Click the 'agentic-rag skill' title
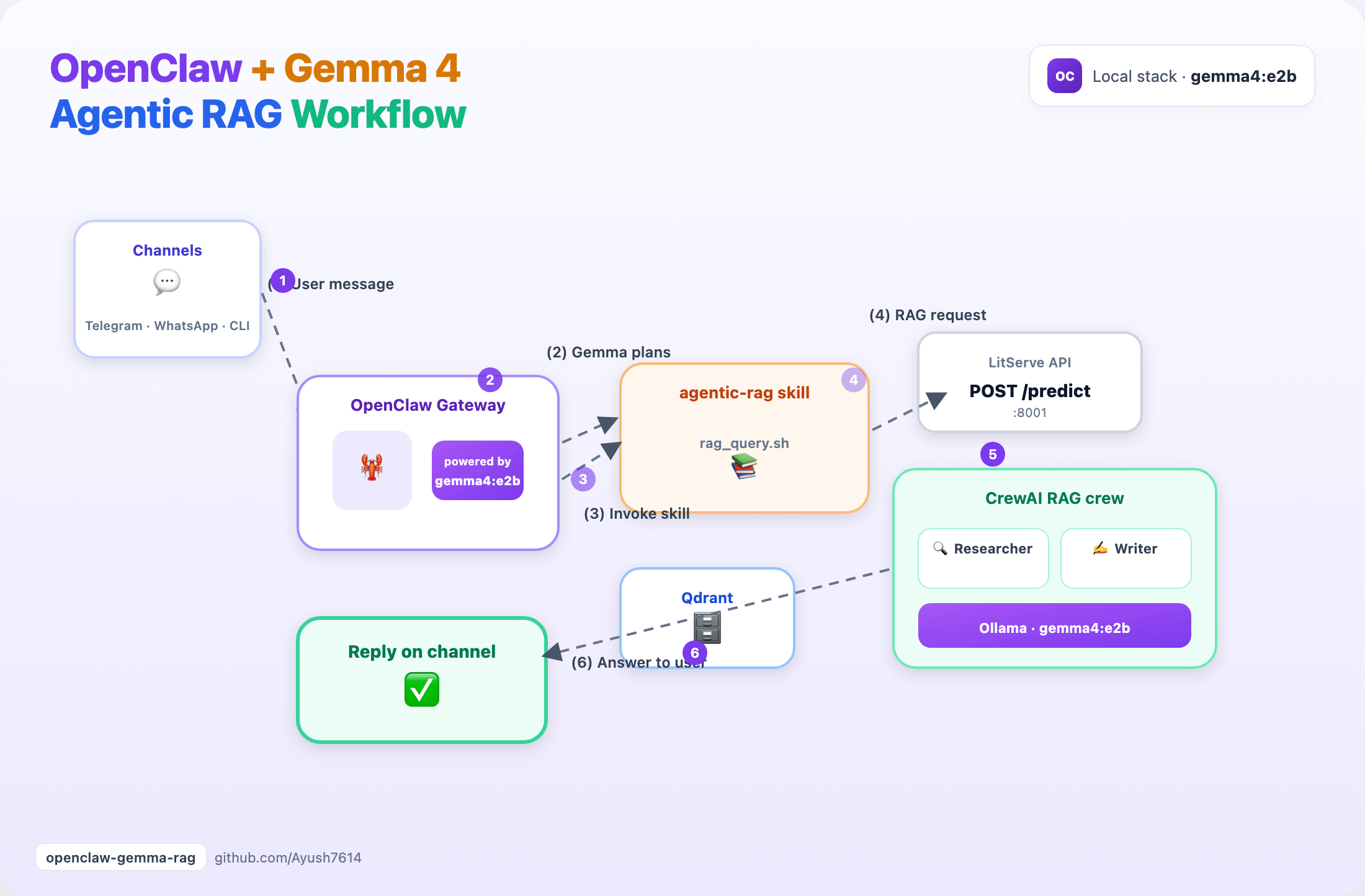1365x896 pixels. pyautogui.click(x=745, y=393)
